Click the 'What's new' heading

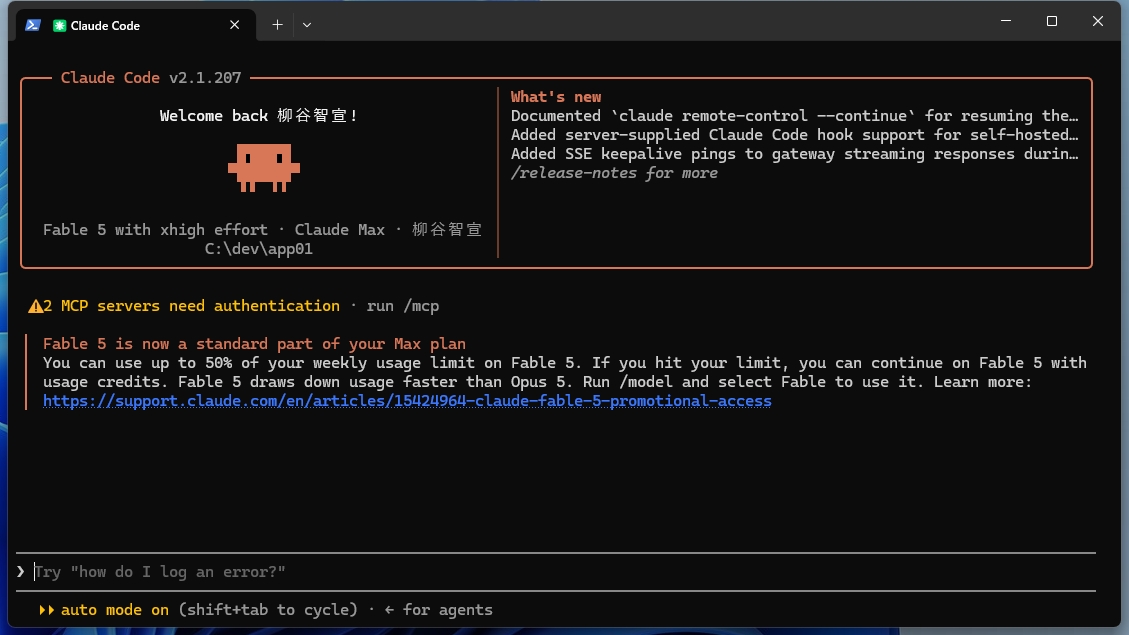(x=556, y=96)
